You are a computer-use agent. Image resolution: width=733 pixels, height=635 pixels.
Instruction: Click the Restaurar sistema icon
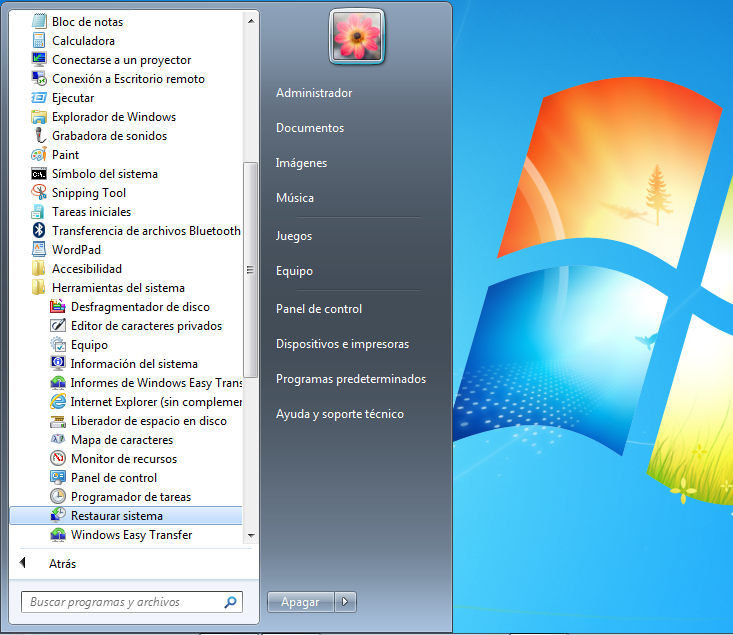[x=58, y=515]
